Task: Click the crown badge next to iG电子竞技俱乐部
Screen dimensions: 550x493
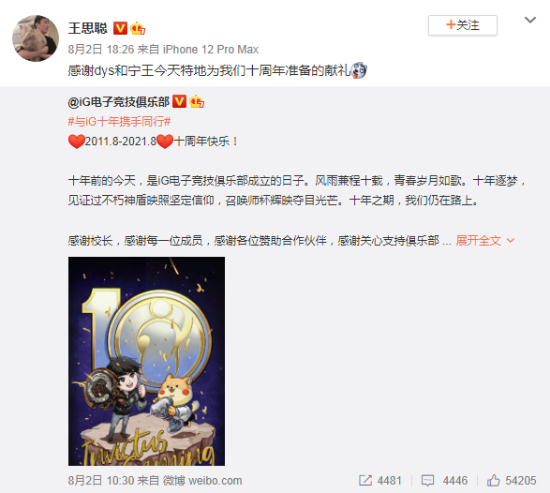Action: pyautogui.click(x=196, y=101)
